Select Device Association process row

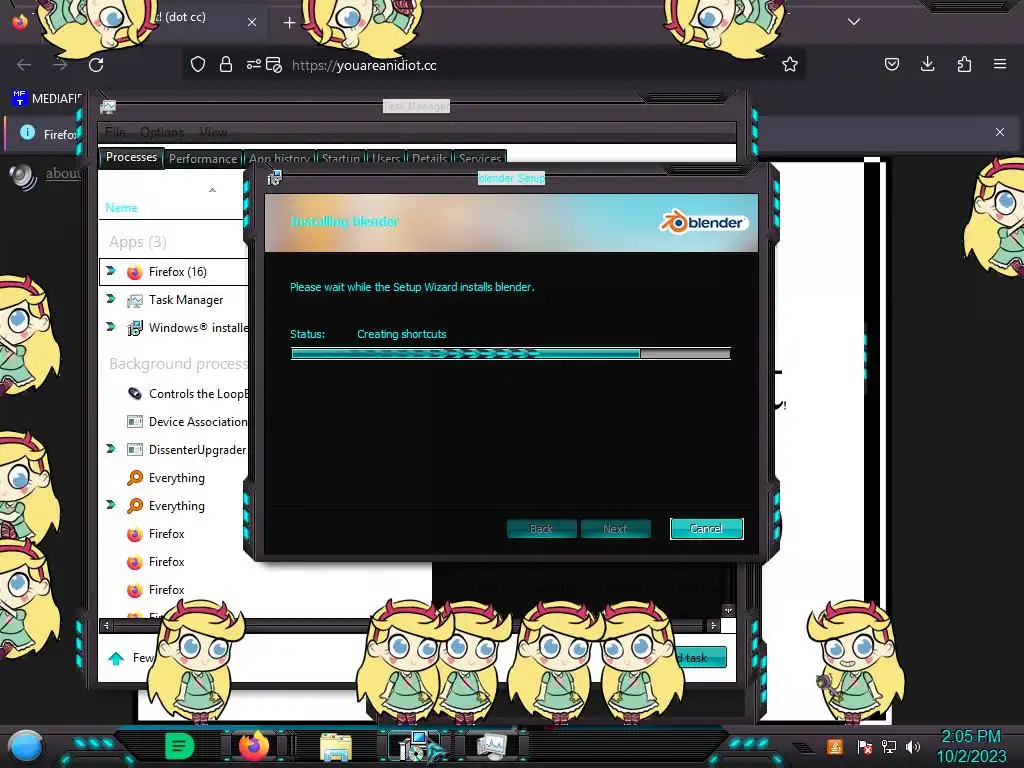coord(174,422)
